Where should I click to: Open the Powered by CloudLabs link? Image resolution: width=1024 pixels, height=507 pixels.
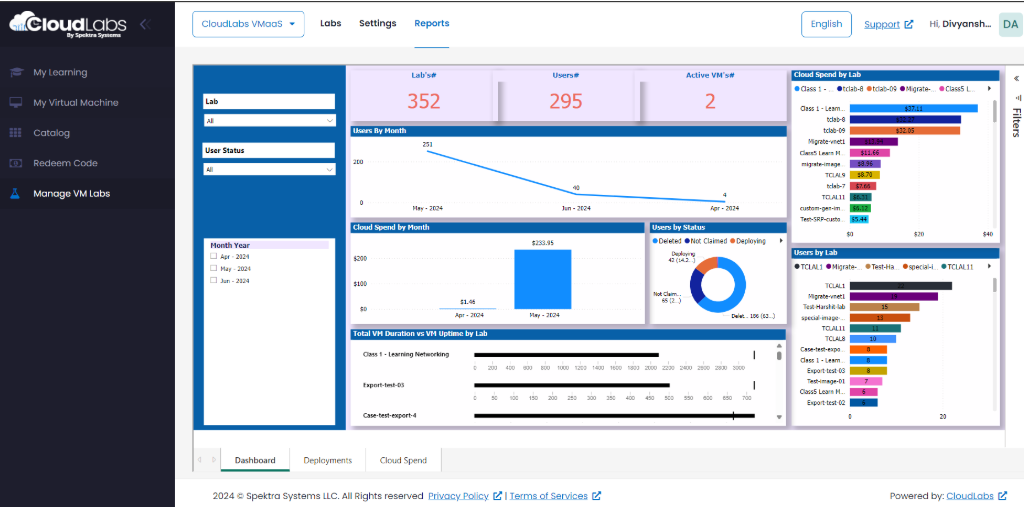tap(970, 496)
